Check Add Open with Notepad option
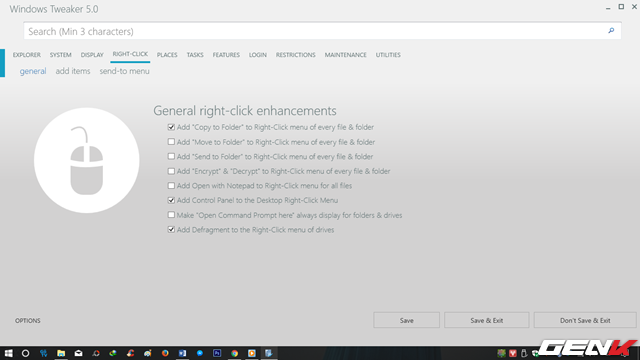The image size is (640, 360). (x=171, y=186)
